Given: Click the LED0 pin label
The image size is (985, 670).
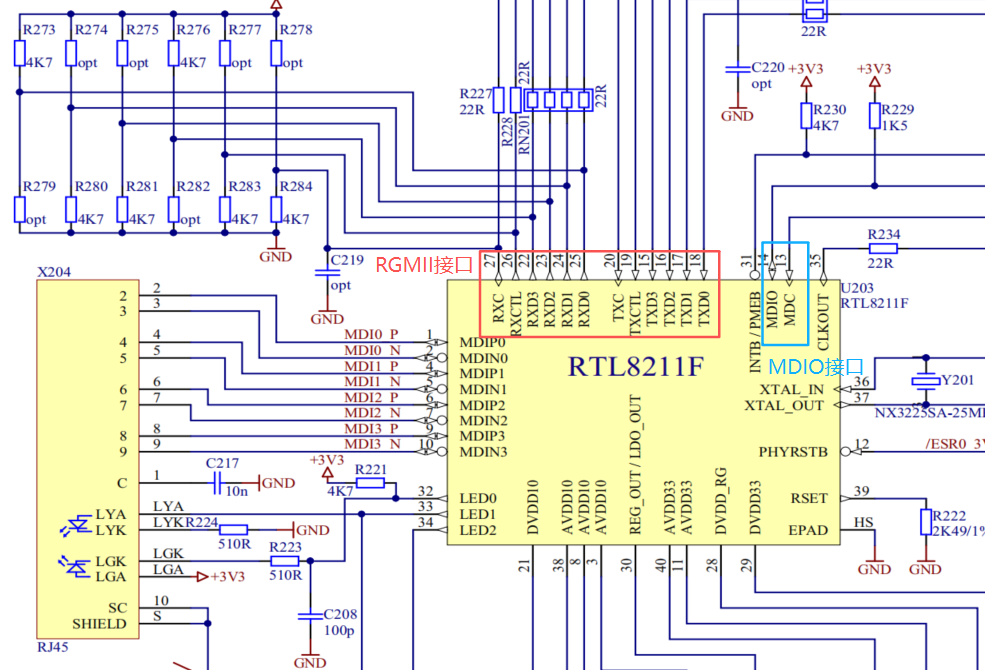Looking at the screenshot, I should (x=478, y=499).
